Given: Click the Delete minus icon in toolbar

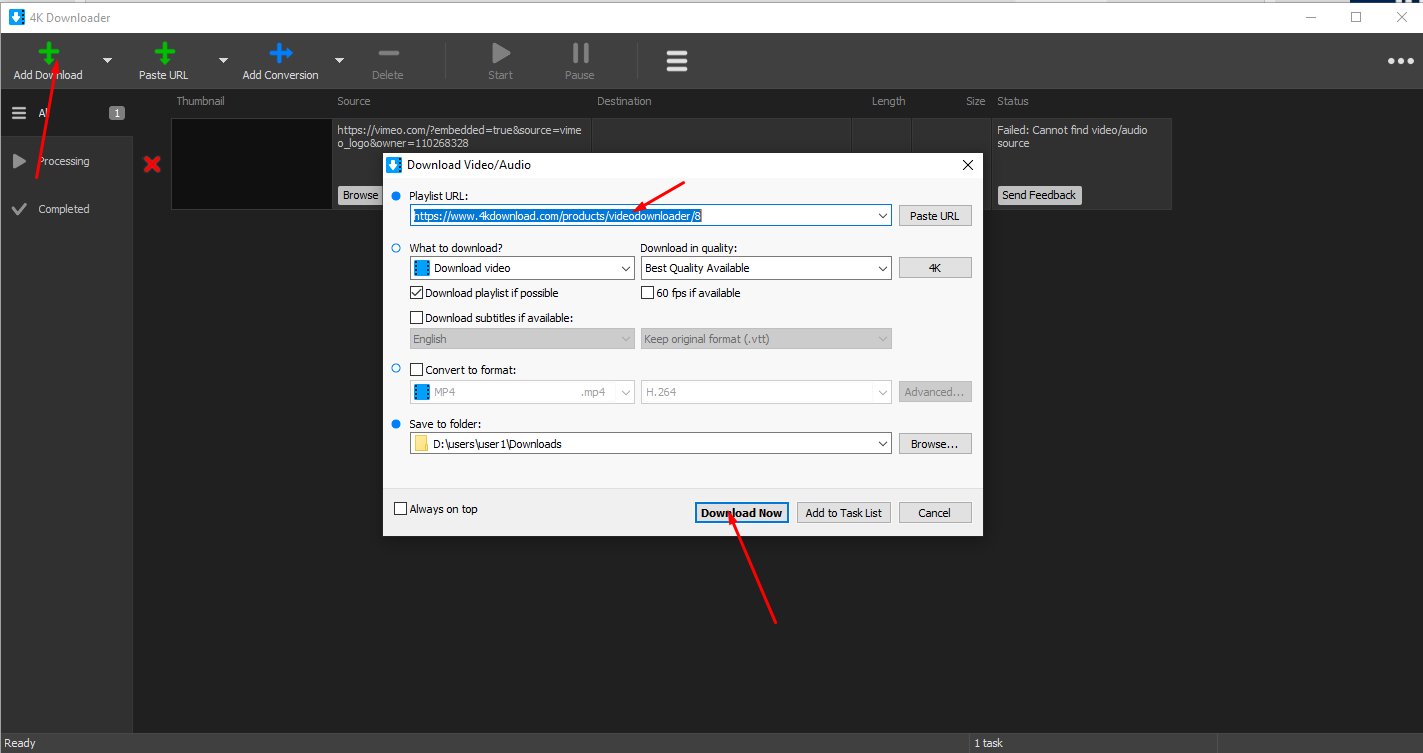Looking at the screenshot, I should (388, 54).
